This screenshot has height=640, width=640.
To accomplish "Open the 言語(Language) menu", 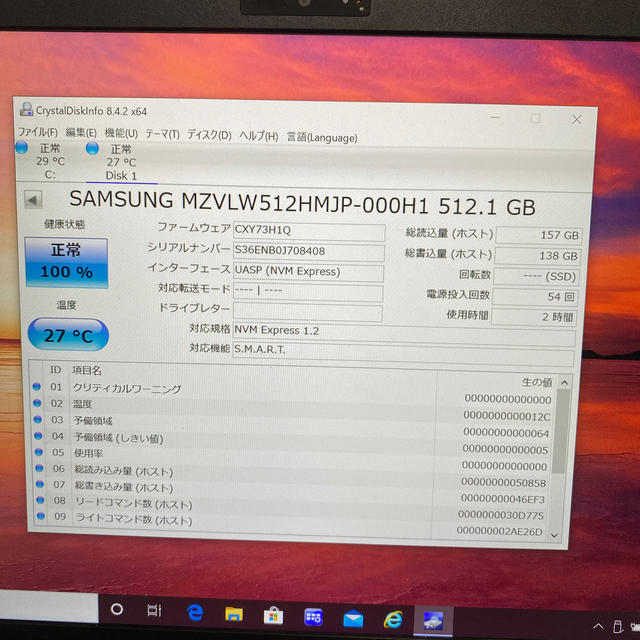I will coord(322,138).
